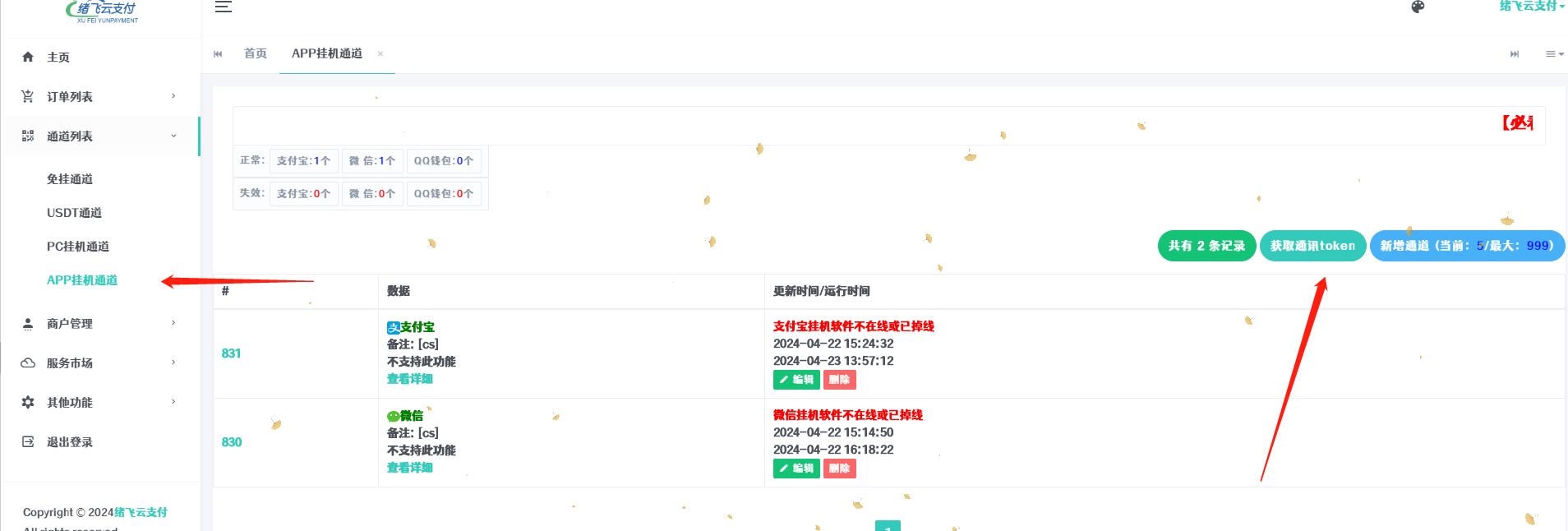Click the tabs scroll-right arrow icon
This screenshot has width=1568, height=531.
coord(1515,54)
